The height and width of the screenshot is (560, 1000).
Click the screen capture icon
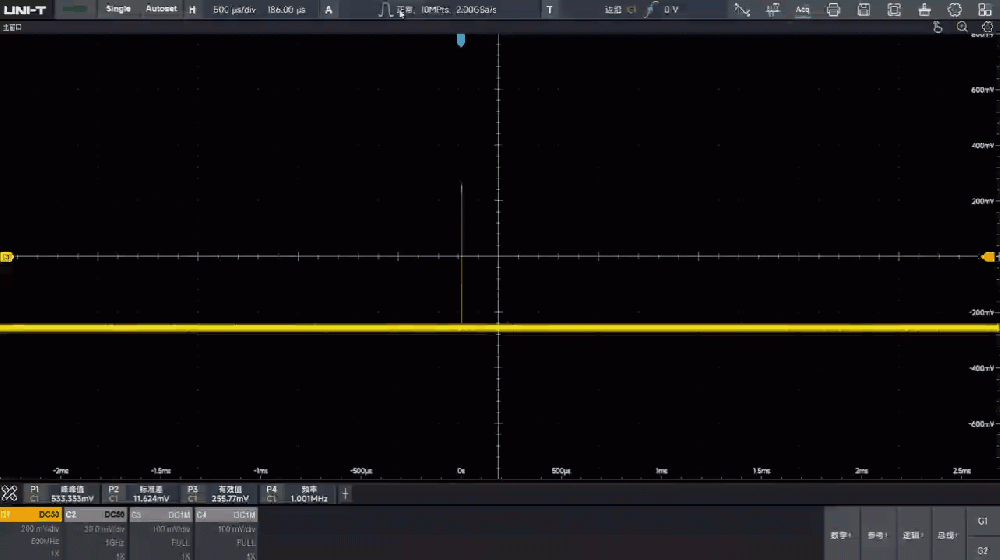point(894,9)
